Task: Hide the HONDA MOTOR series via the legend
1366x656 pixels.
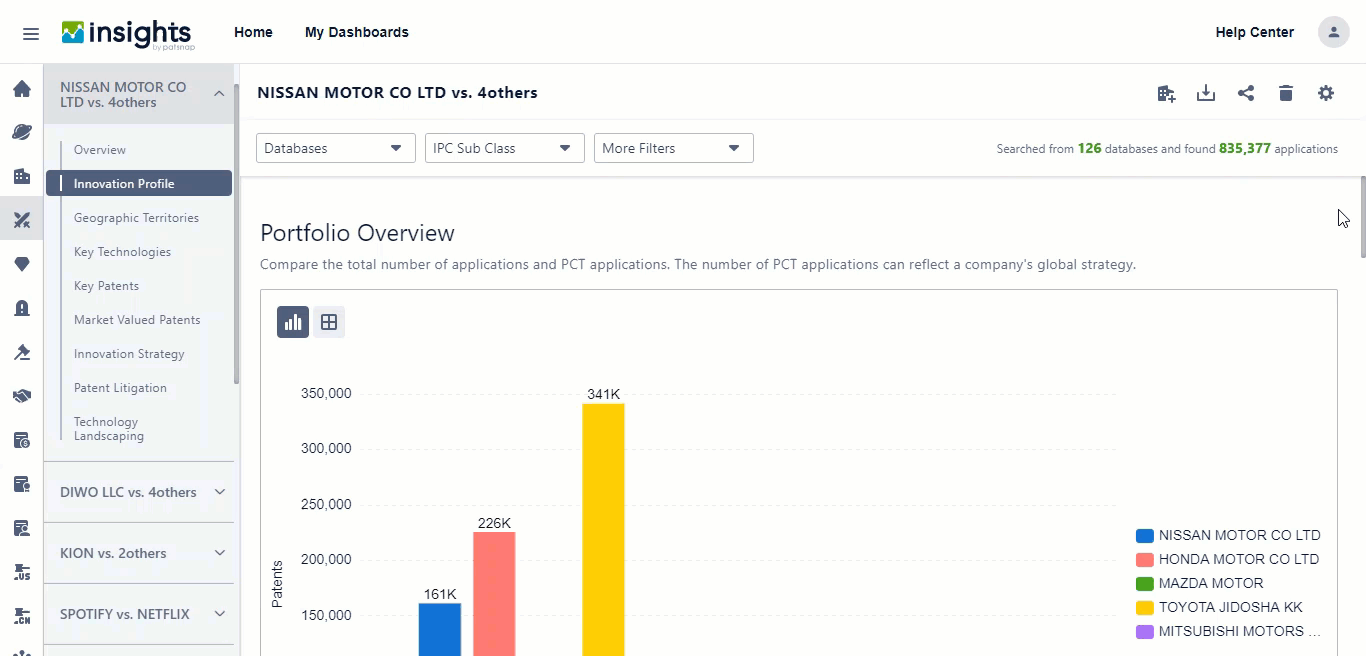Action: click(x=1238, y=559)
